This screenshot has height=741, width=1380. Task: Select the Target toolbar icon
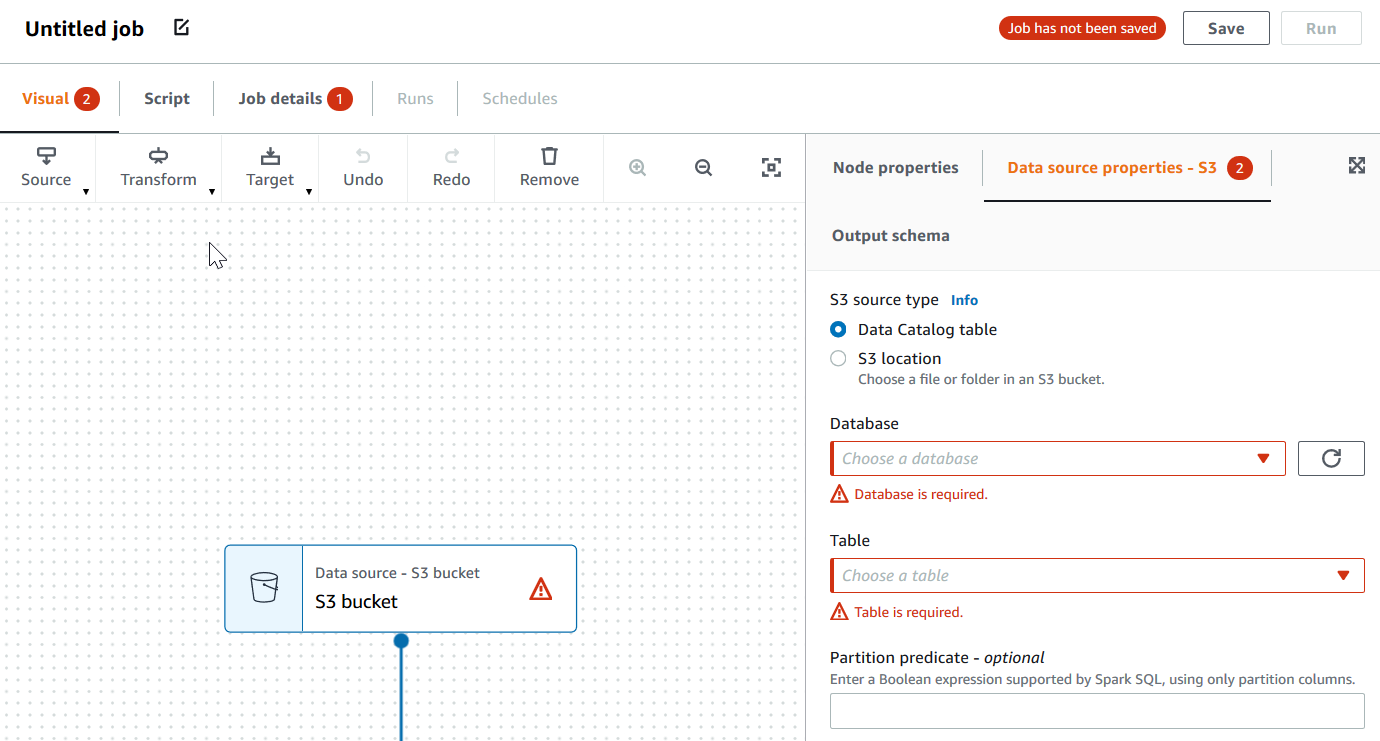(x=270, y=156)
